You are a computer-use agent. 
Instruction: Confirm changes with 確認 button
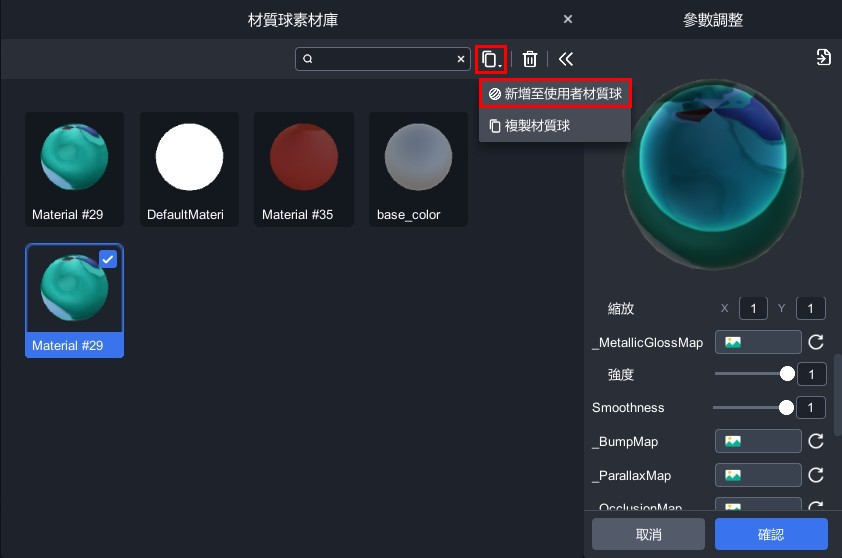pos(771,535)
